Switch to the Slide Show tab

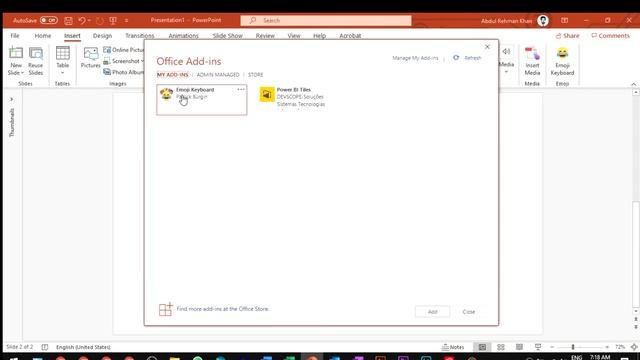tap(227, 36)
